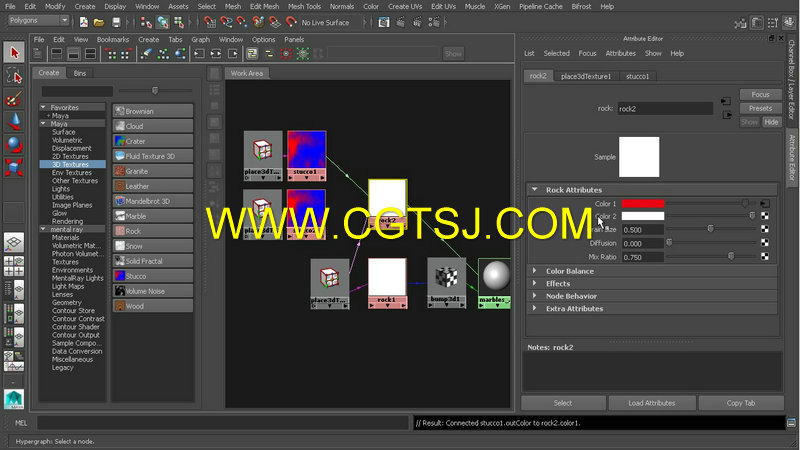Viewport: 800px width, 450px height.
Task: Click Hypershade rearrange graph icon
Action: pyautogui.click(x=163, y=53)
